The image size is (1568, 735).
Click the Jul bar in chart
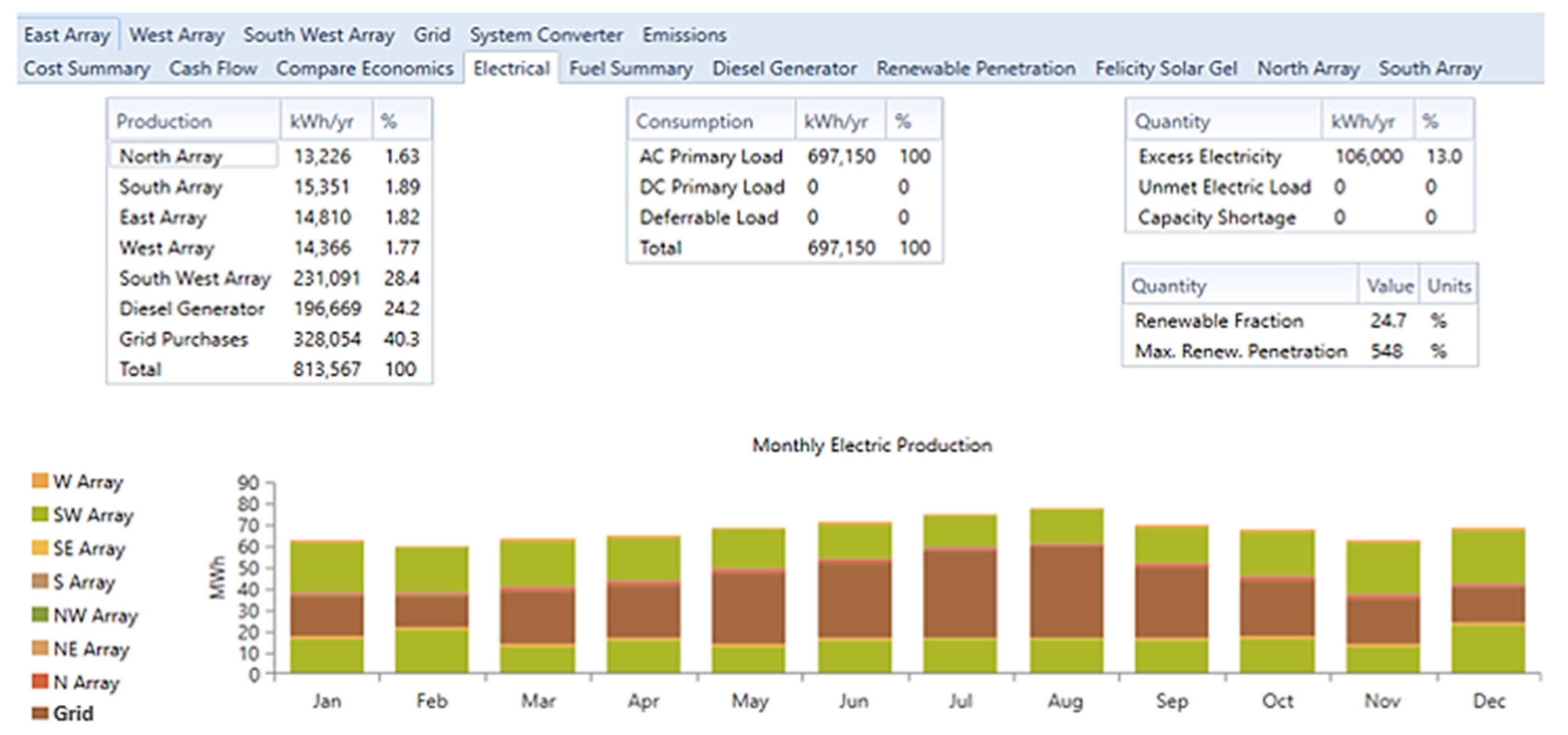pos(960,593)
